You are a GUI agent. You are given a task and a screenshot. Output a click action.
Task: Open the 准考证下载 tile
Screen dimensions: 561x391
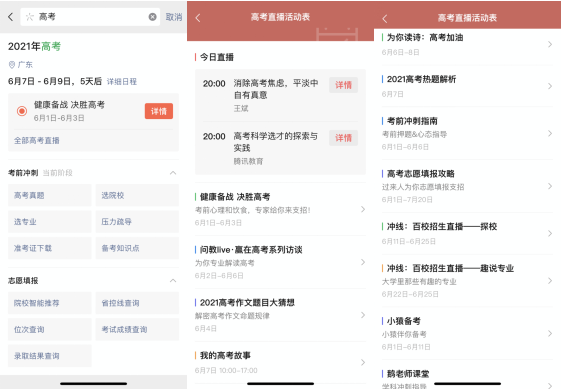tap(50, 248)
